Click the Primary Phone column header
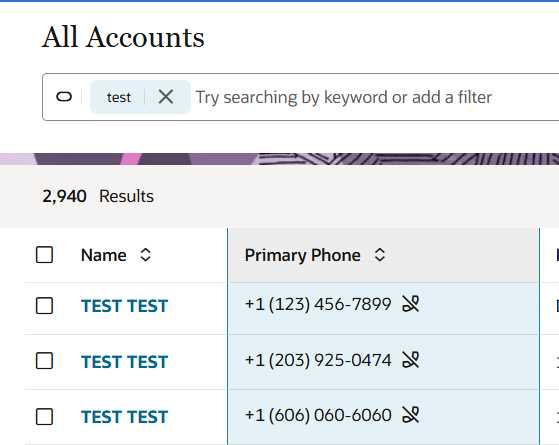Viewport: 559px width, 445px height. click(x=302, y=255)
